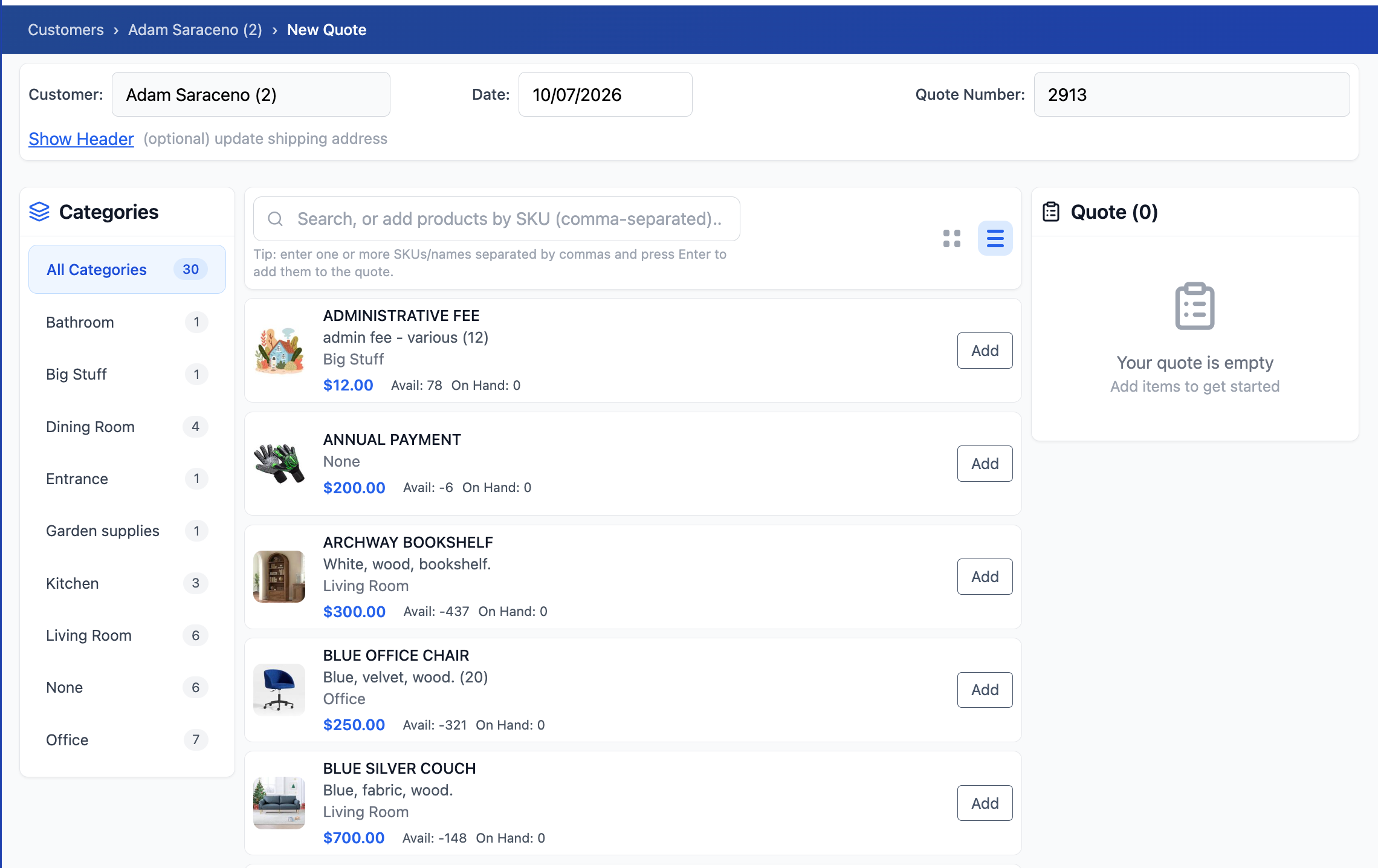This screenshot has width=1378, height=868.
Task: Click the search magnifier icon
Action: (x=276, y=219)
